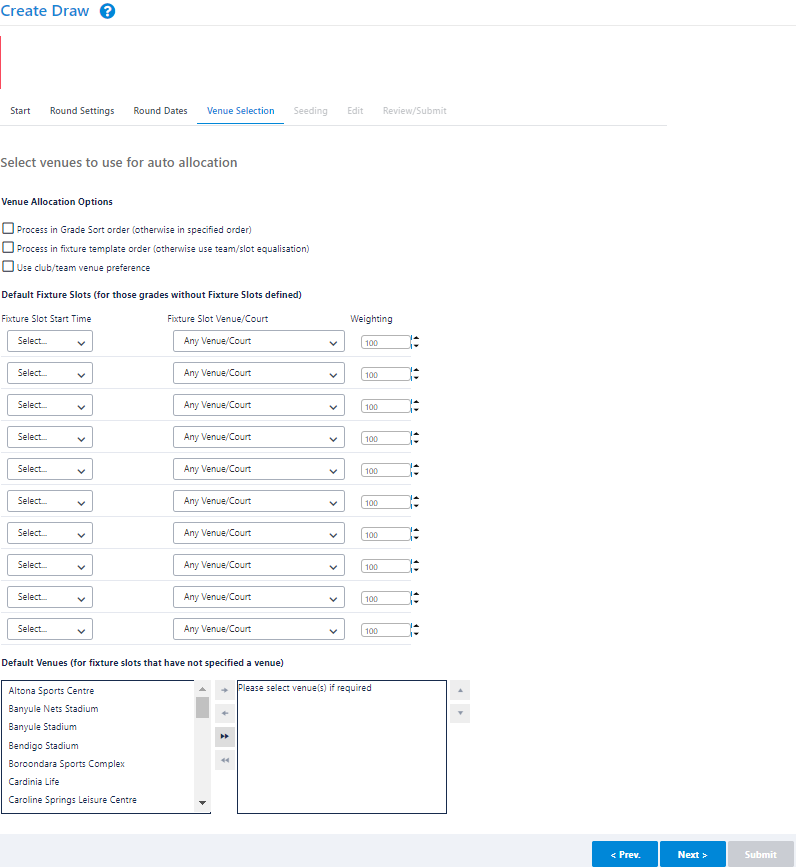
Task: Open second Fixture Slot Start Time dropdown
Action: 50,373
